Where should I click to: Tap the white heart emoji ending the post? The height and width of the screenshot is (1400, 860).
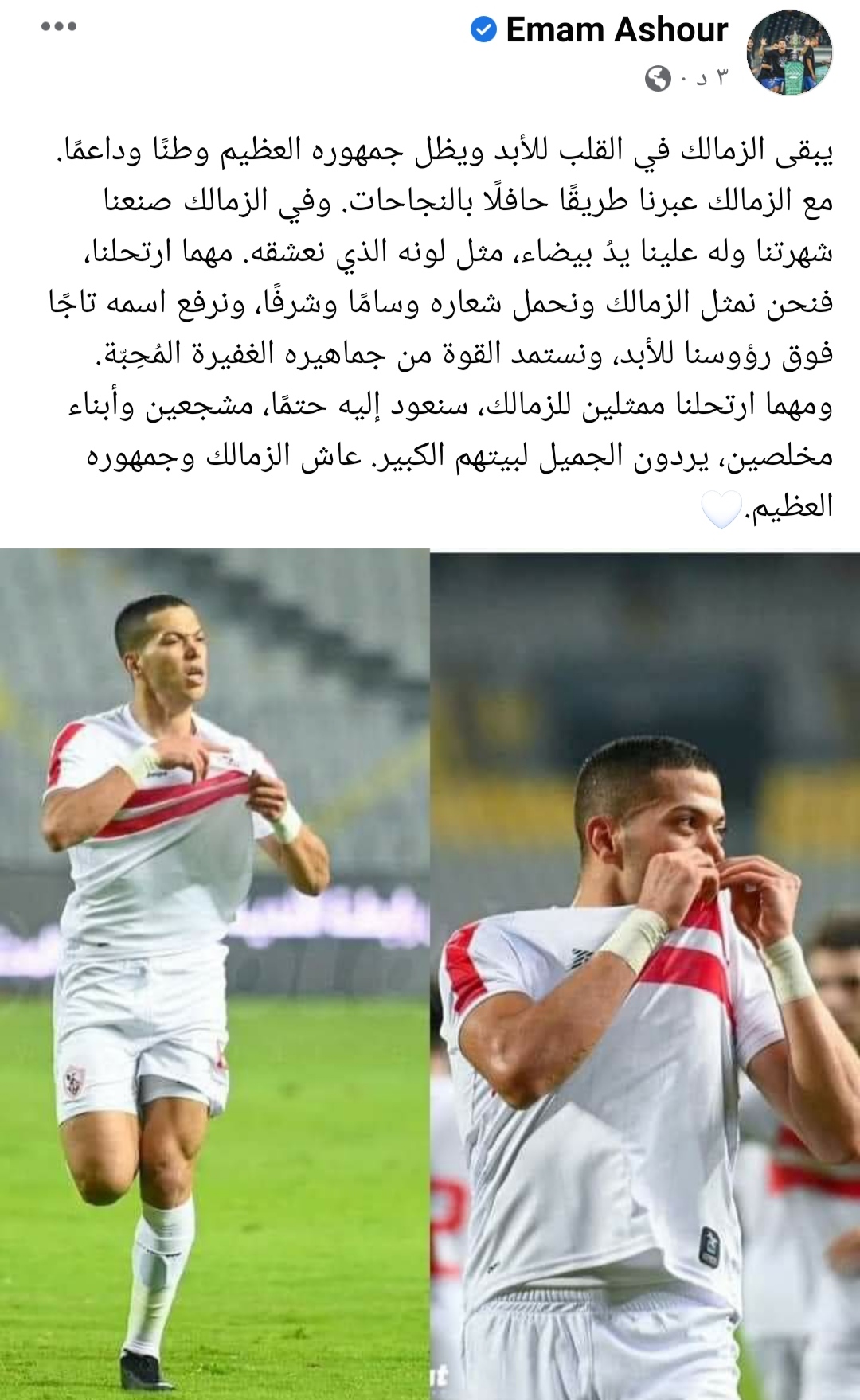(721, 509)
